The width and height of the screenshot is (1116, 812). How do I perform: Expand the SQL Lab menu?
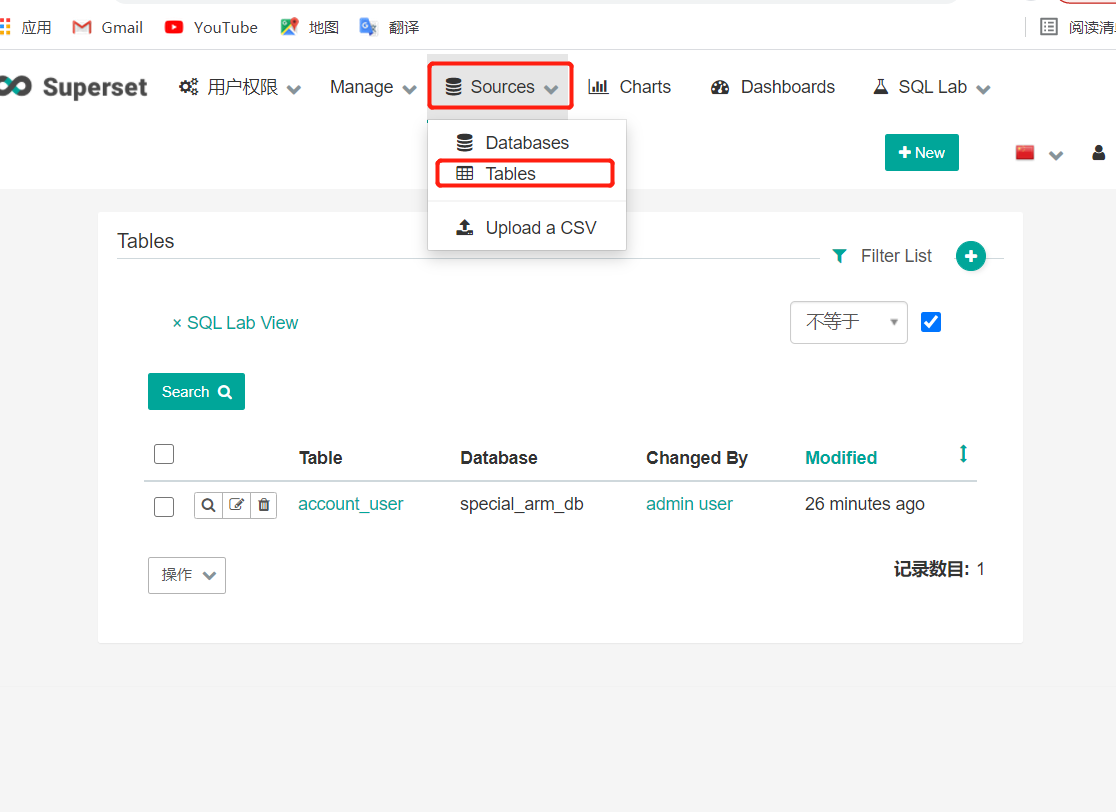(x=932, y=87)
